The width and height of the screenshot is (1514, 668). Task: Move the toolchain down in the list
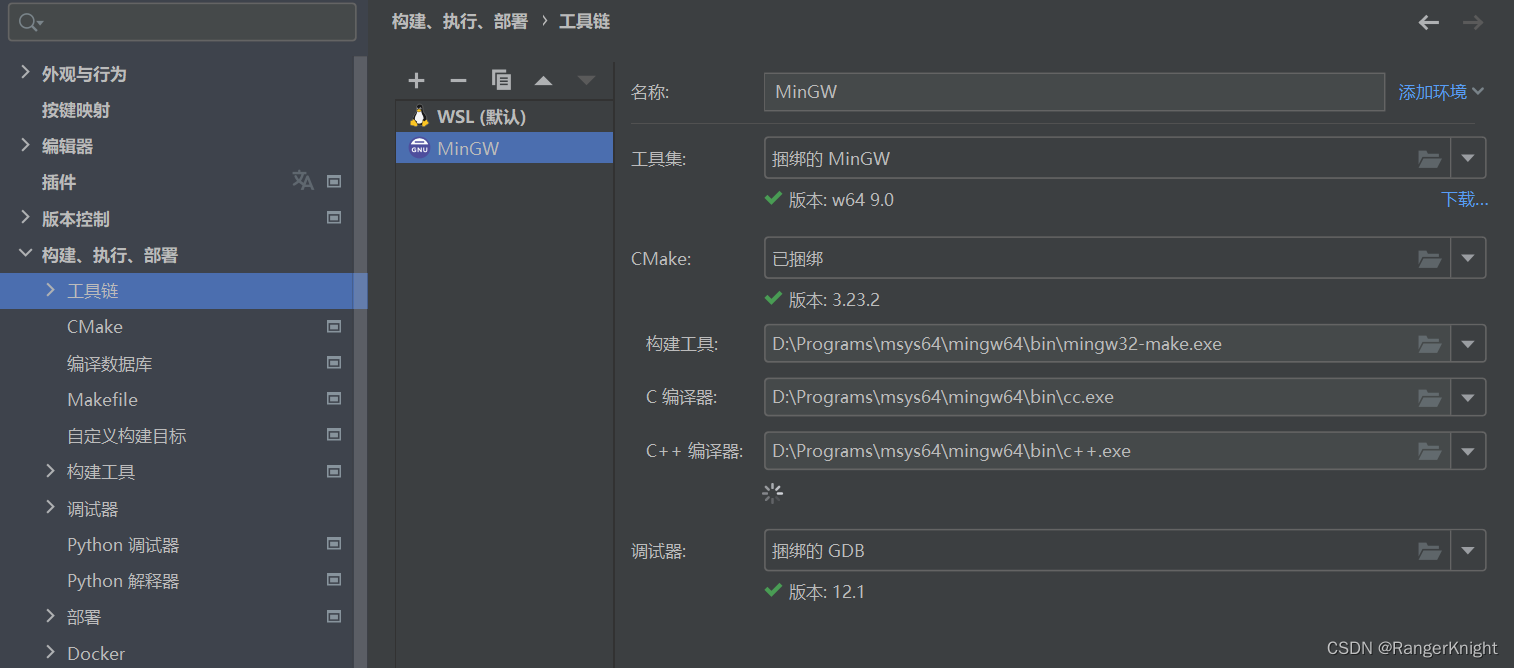pyautogui.click(x=587, y=80)
